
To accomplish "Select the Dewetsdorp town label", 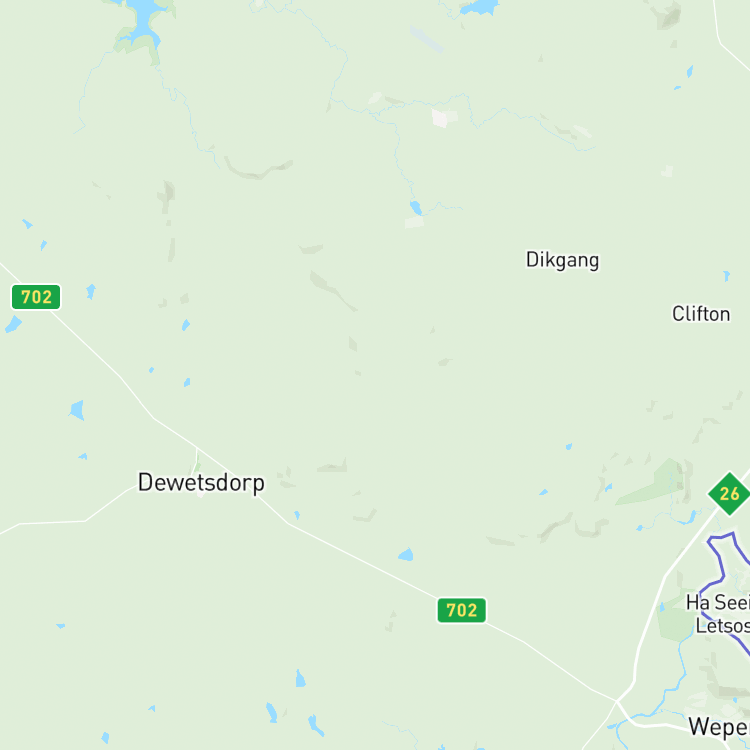I will coord(201,483).
